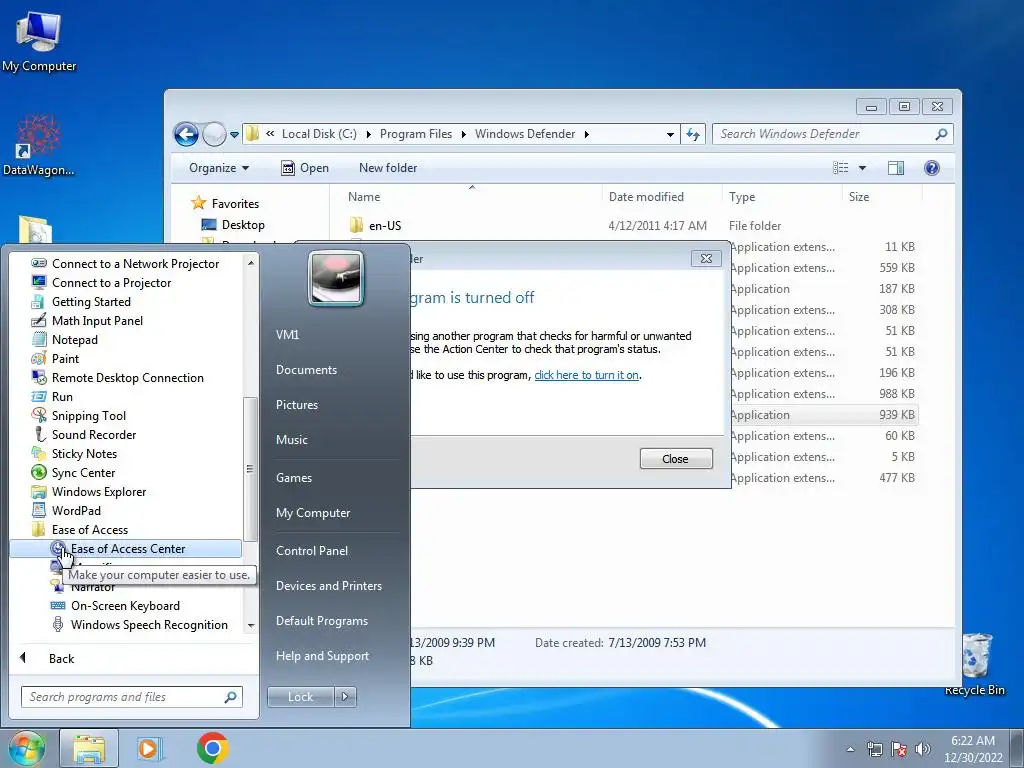Change your view icon in Explorer
The width and height of the screenshot is (1024, 768).
point(840,168)
